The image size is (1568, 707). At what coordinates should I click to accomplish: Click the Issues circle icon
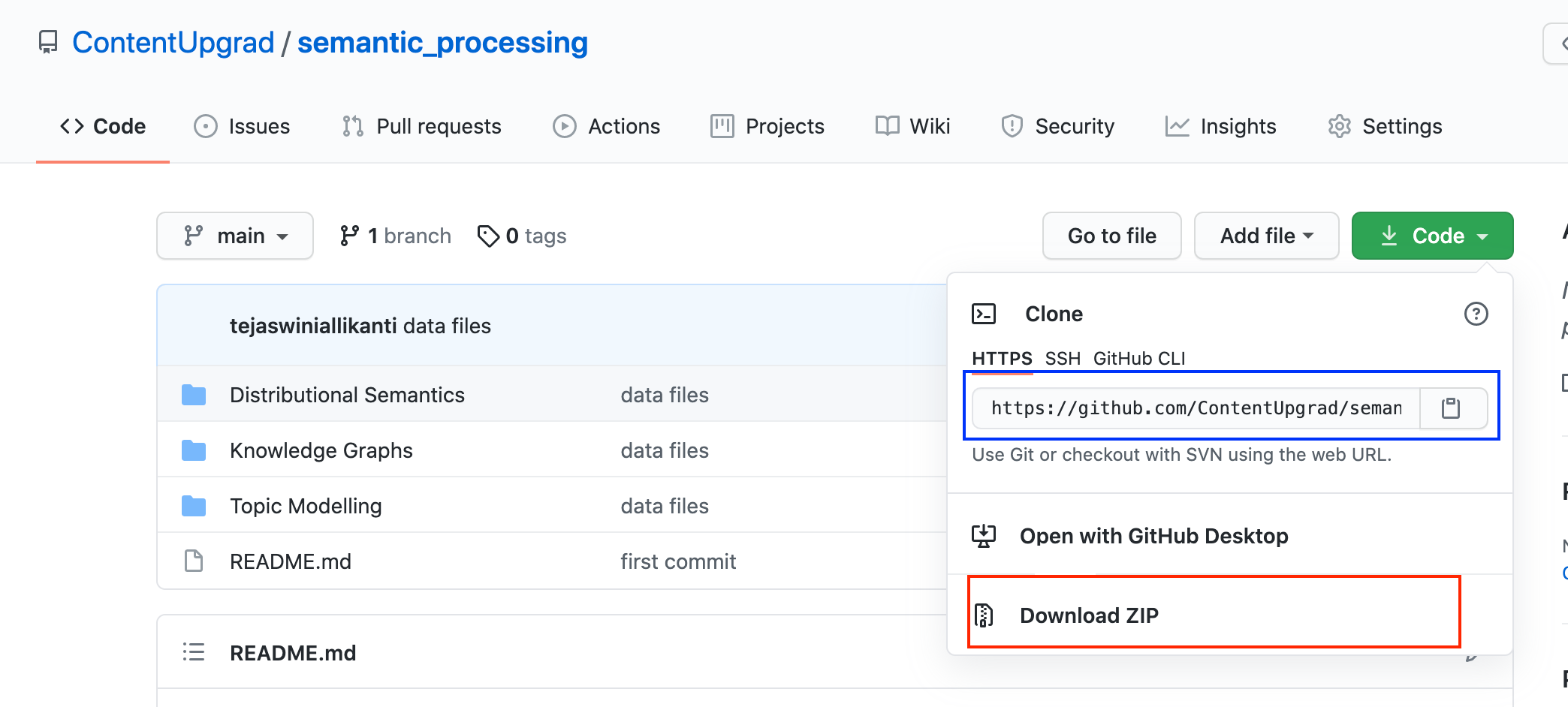(206, 126)
